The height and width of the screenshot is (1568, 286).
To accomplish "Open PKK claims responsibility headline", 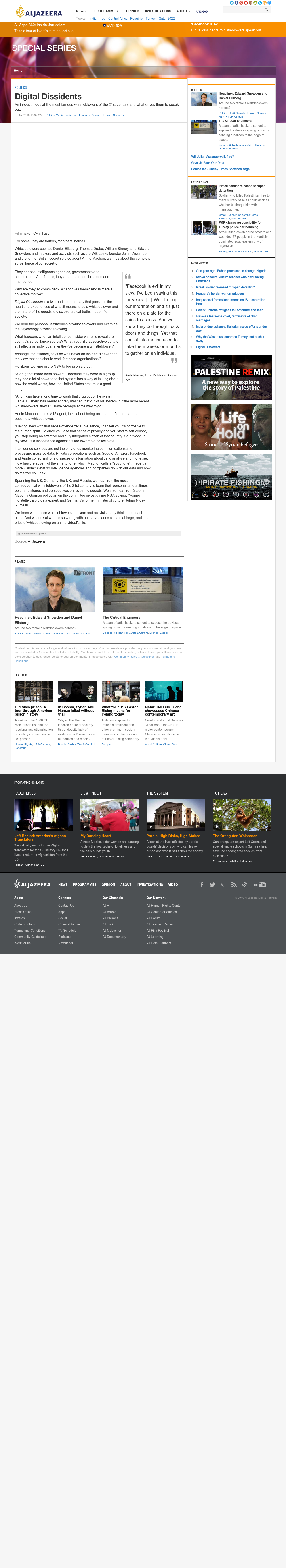I will pyautogui.click(x=240, y=225).
